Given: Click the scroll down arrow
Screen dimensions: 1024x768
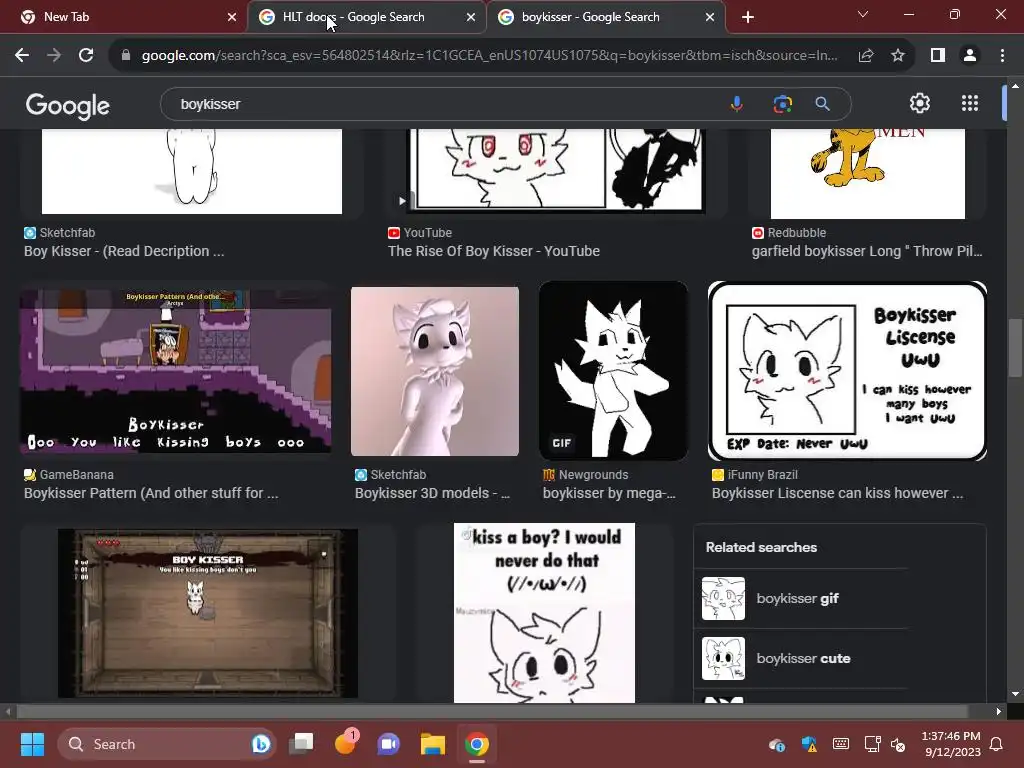Looking at the screenshot, I should [1014, 694].
